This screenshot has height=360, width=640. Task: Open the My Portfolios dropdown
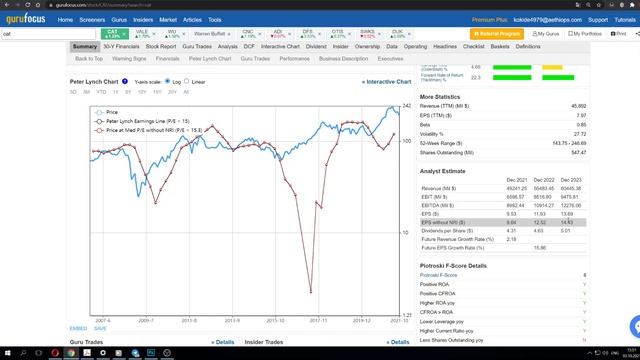[585, 34]
